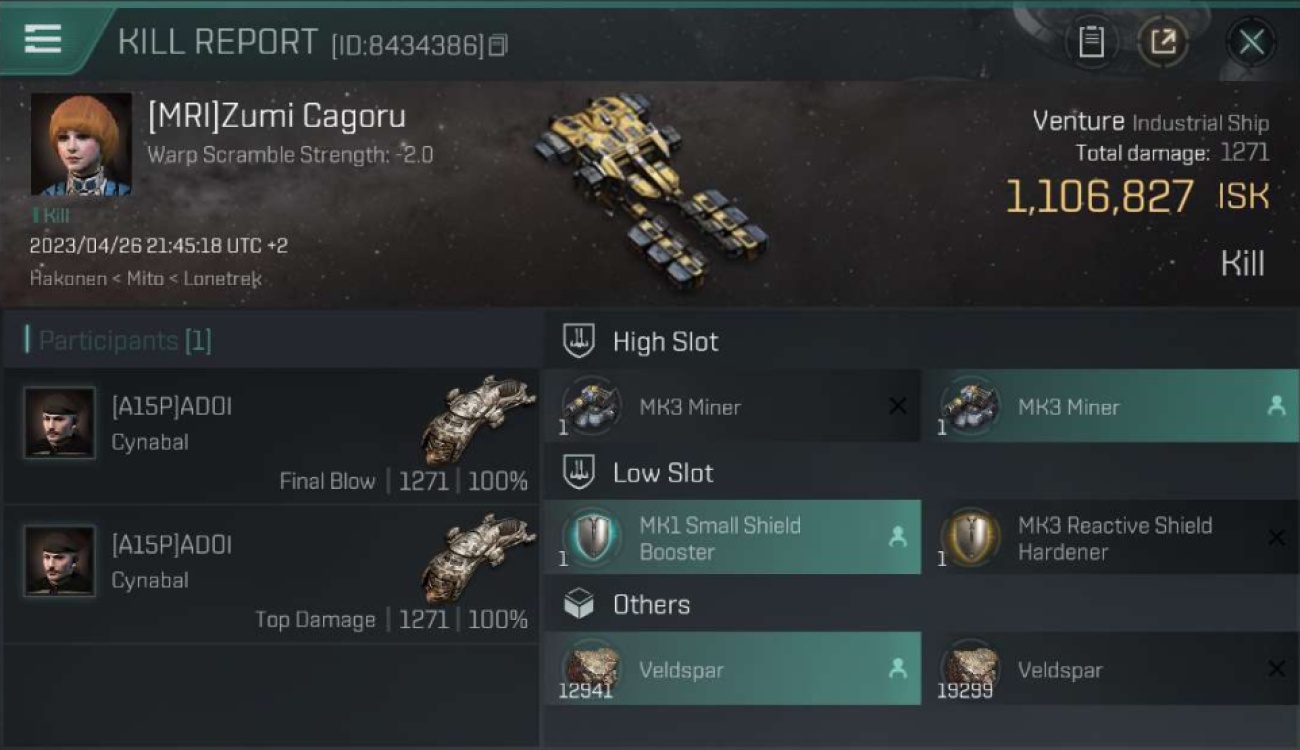Open the hamburger menu icon
Image resolution: width=1300 pixels, height=750 pixels.
(42, 39)
